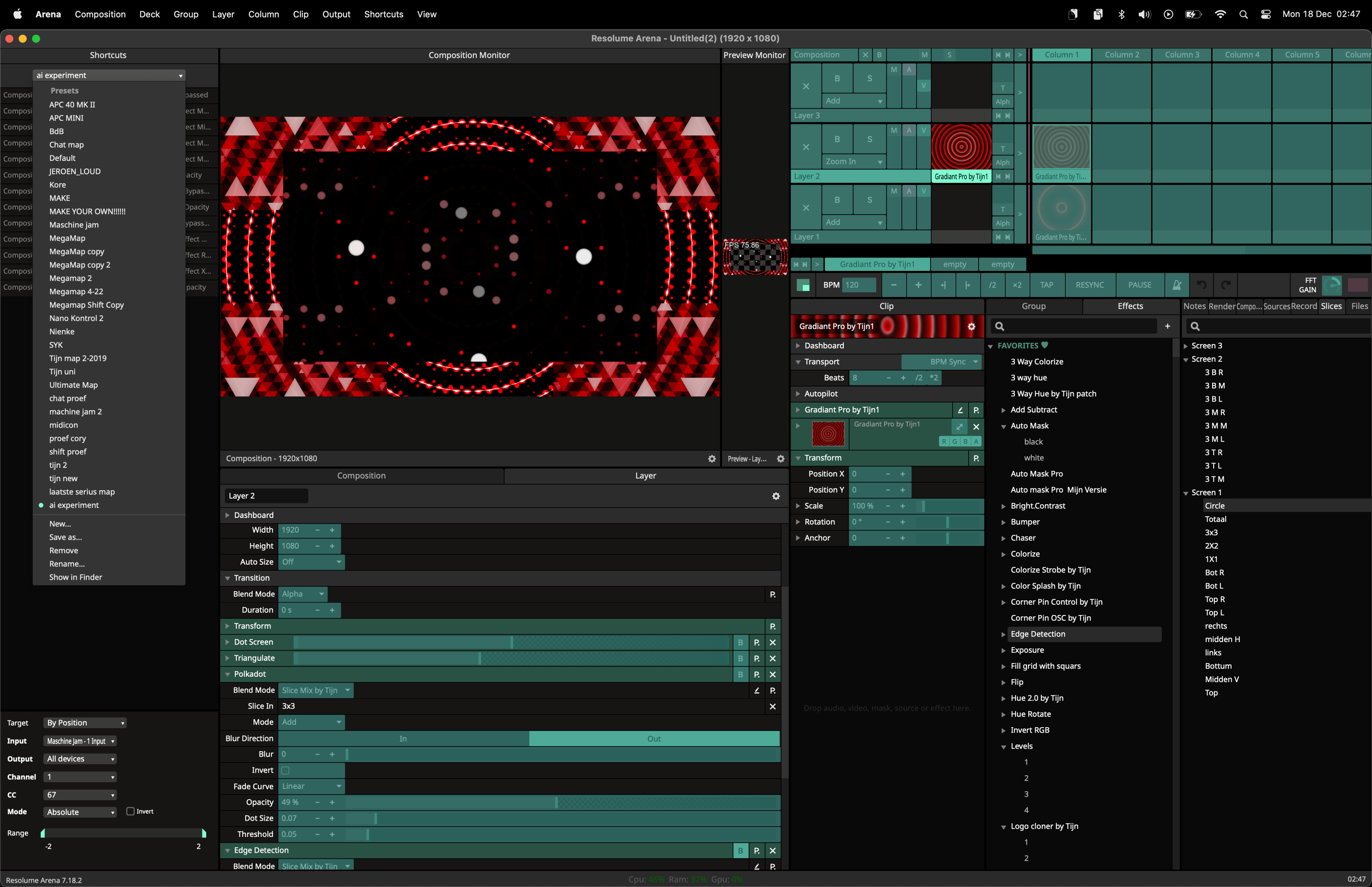Click the Composition Monitor gear icon
This screenshot has width=1372, height=887.
pyautogui.click(x=712, y=459)
